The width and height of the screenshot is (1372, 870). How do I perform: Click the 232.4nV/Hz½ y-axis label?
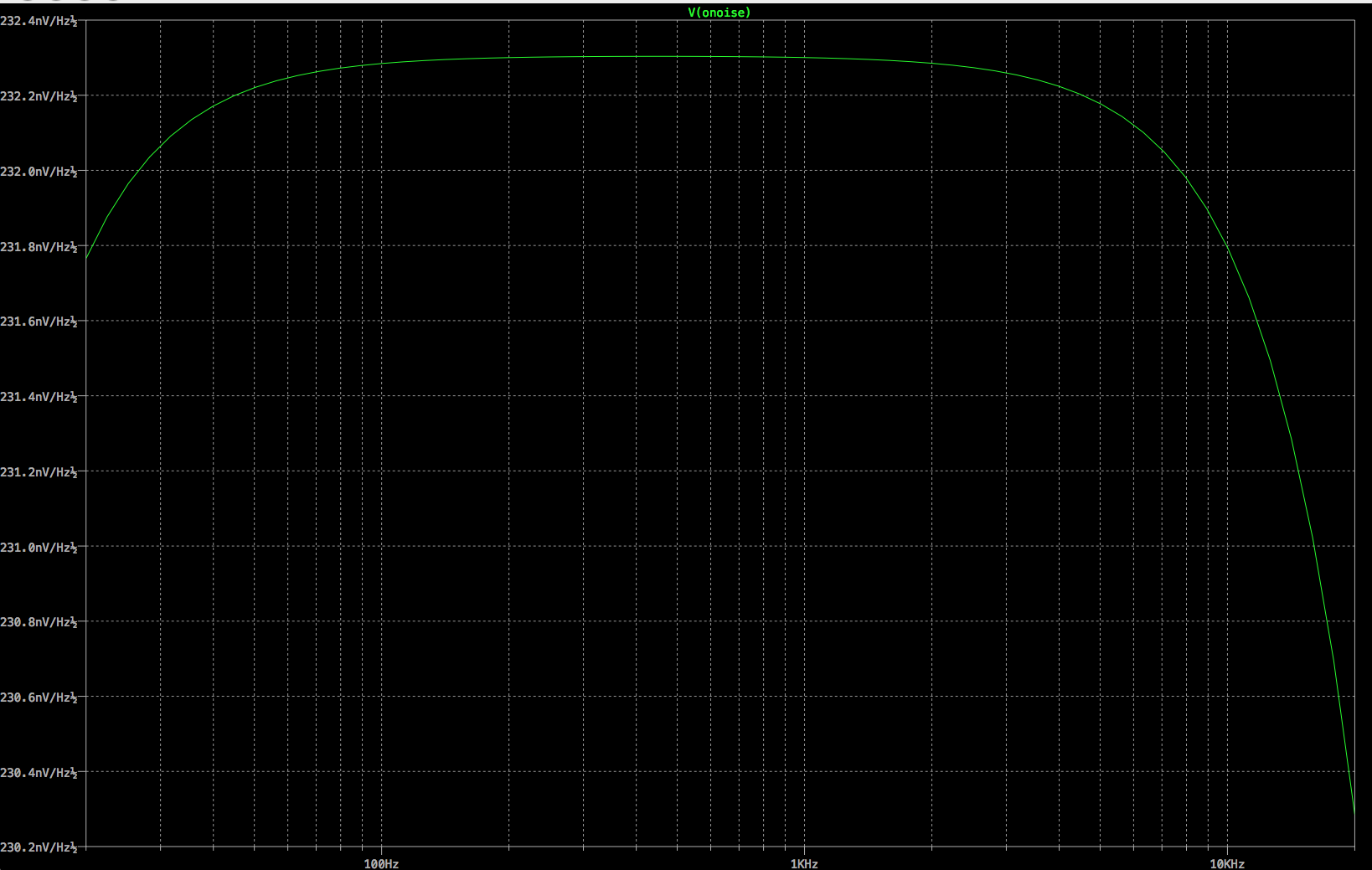coord(39,21)
